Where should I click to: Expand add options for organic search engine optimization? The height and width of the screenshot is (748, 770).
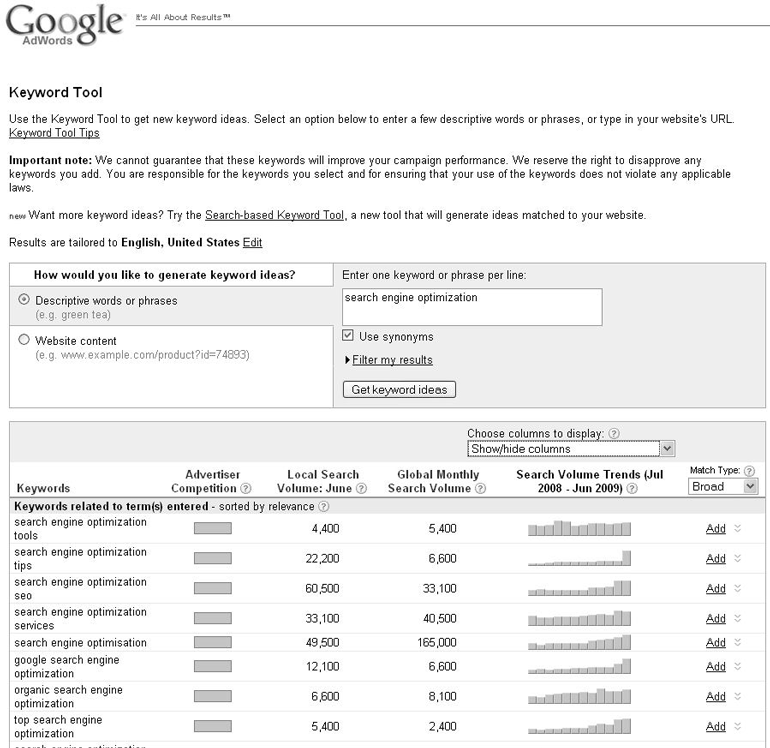pos(738,696)
